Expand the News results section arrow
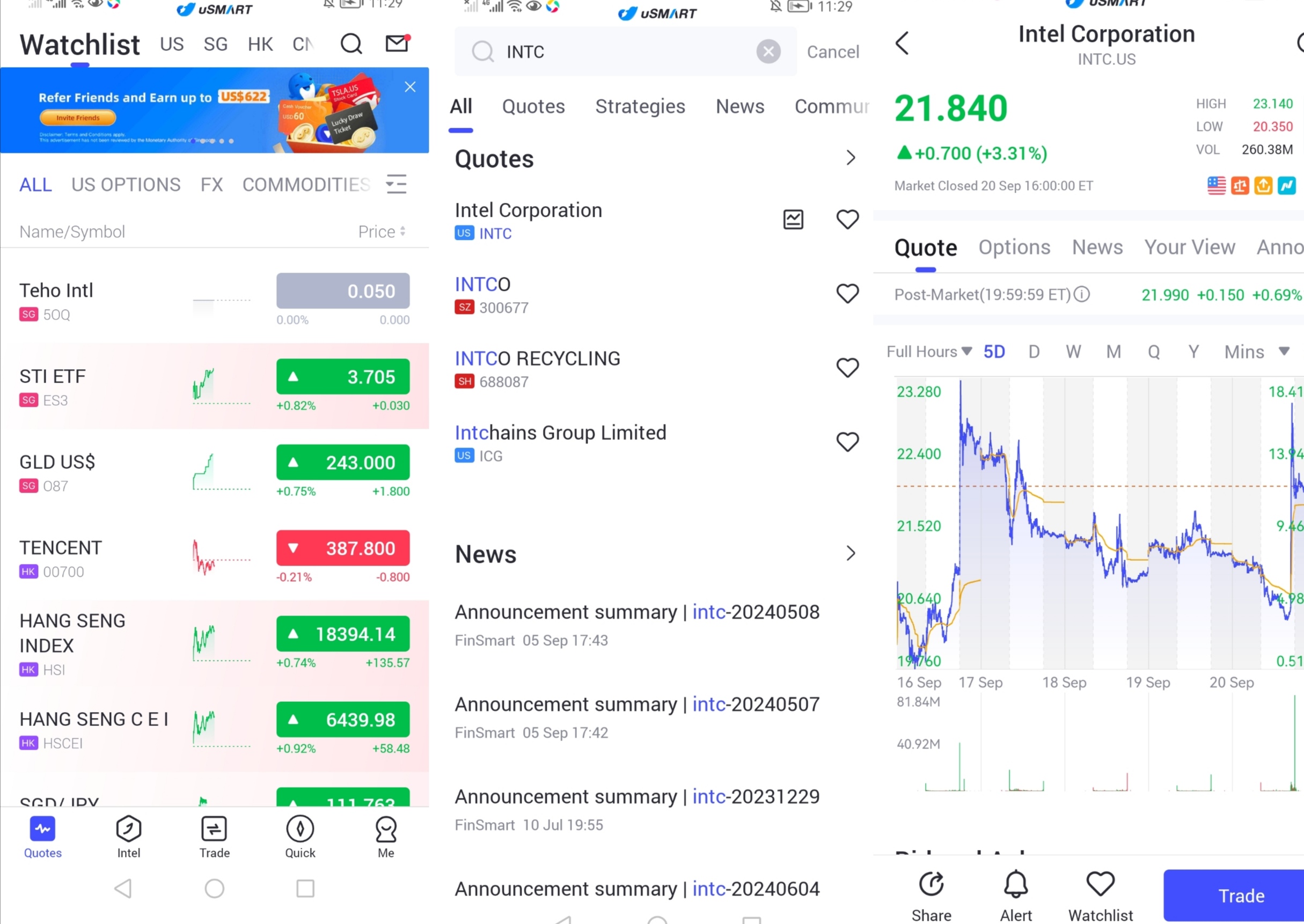 [851, 553]
